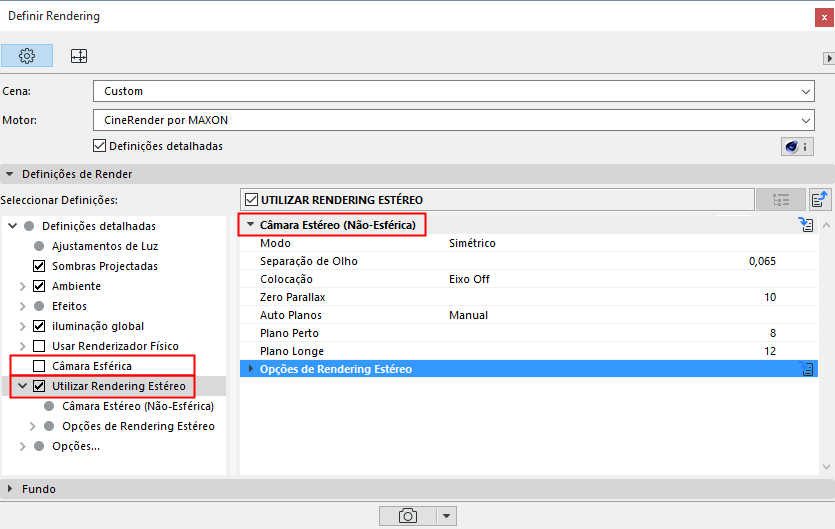The image size is (835, 529).
Task: Click the Plano Longe label
Action: 292,351
